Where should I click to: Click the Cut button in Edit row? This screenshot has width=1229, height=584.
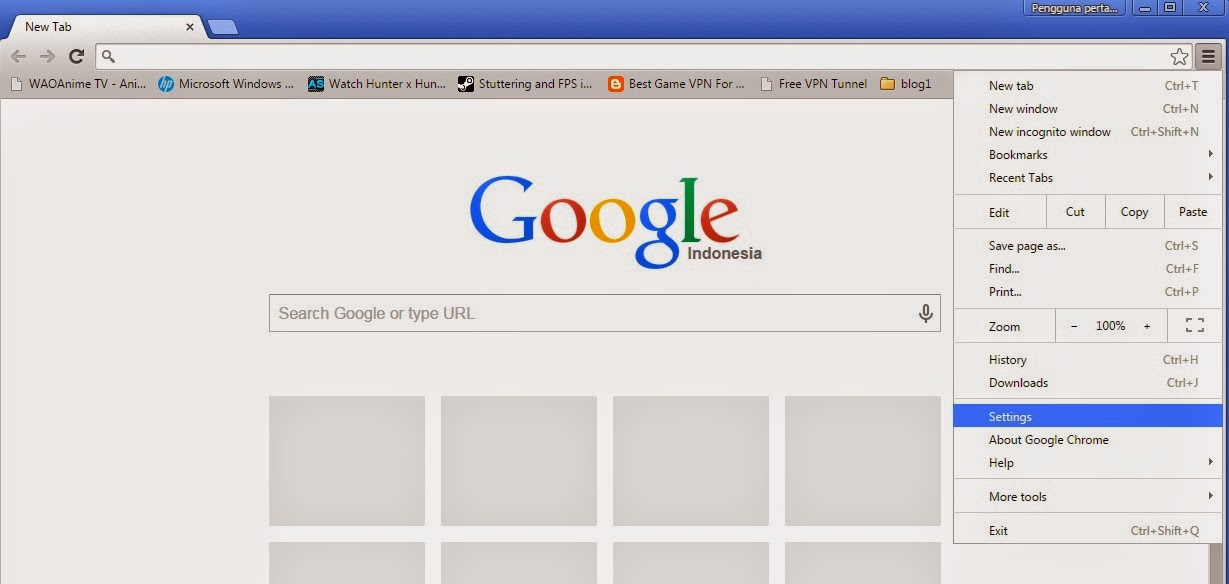coord(1075,212)
